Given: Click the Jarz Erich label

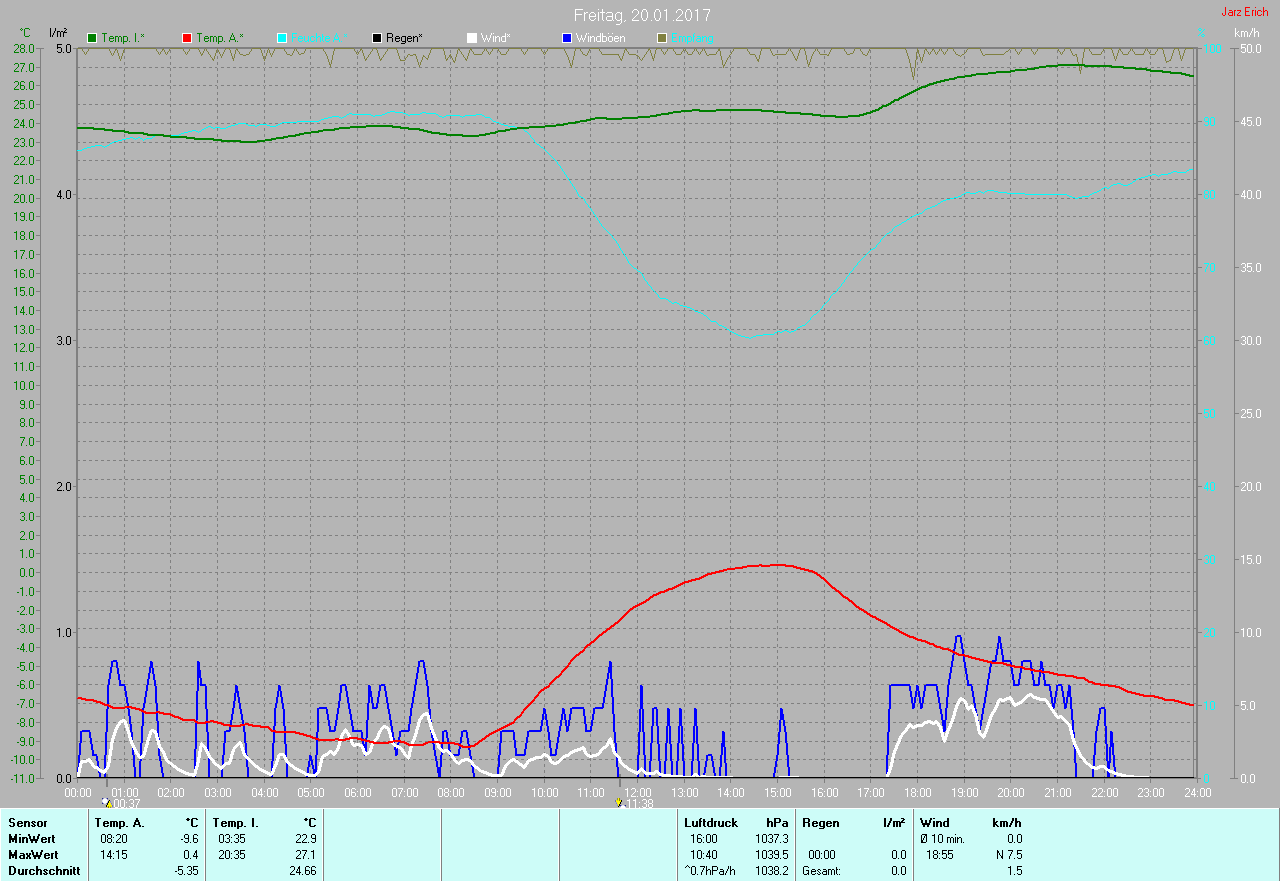Looking at the screenshot, I should point(1244,12).
